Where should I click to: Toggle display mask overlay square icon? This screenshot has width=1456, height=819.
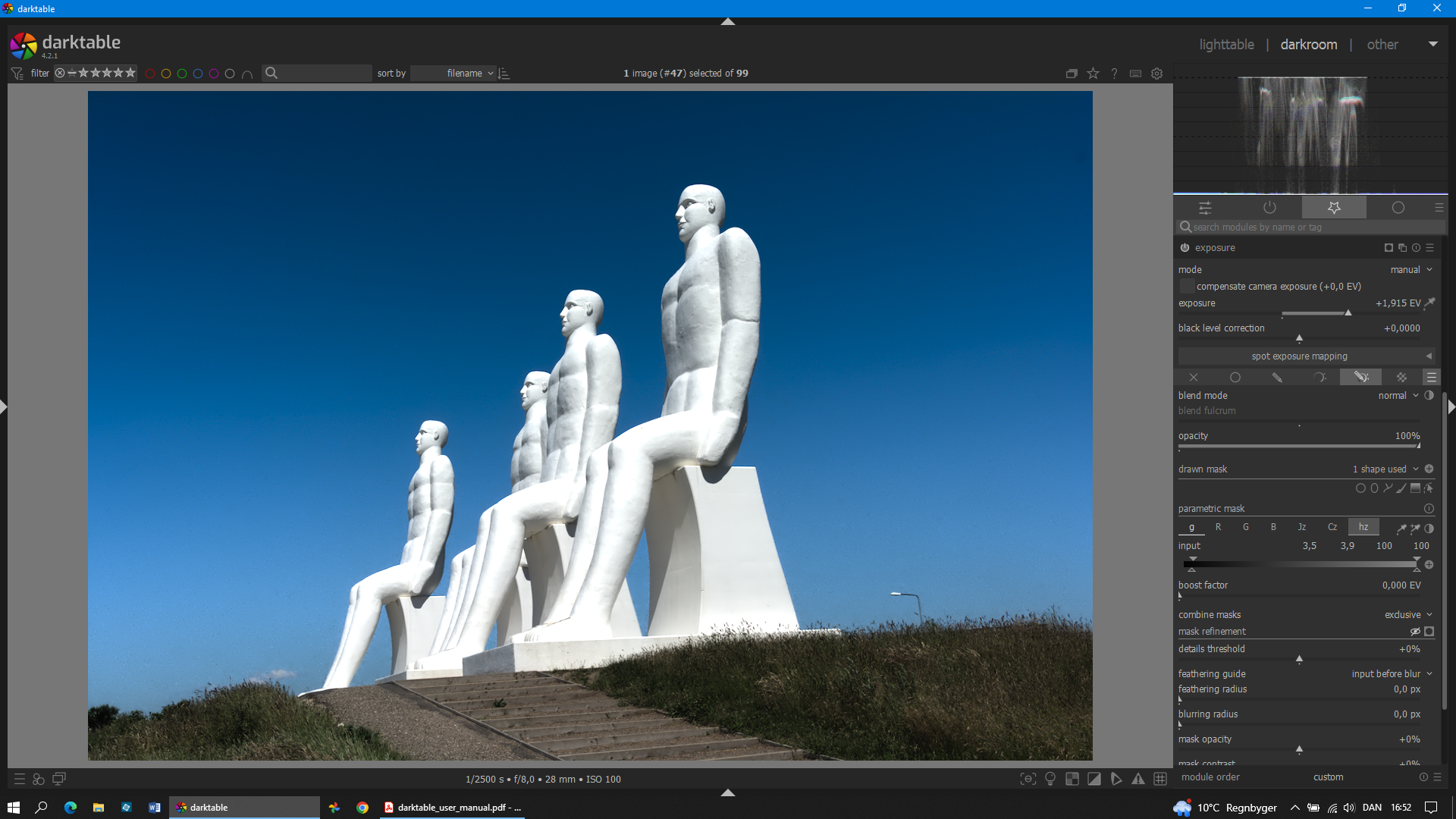tap(1429, 632)
